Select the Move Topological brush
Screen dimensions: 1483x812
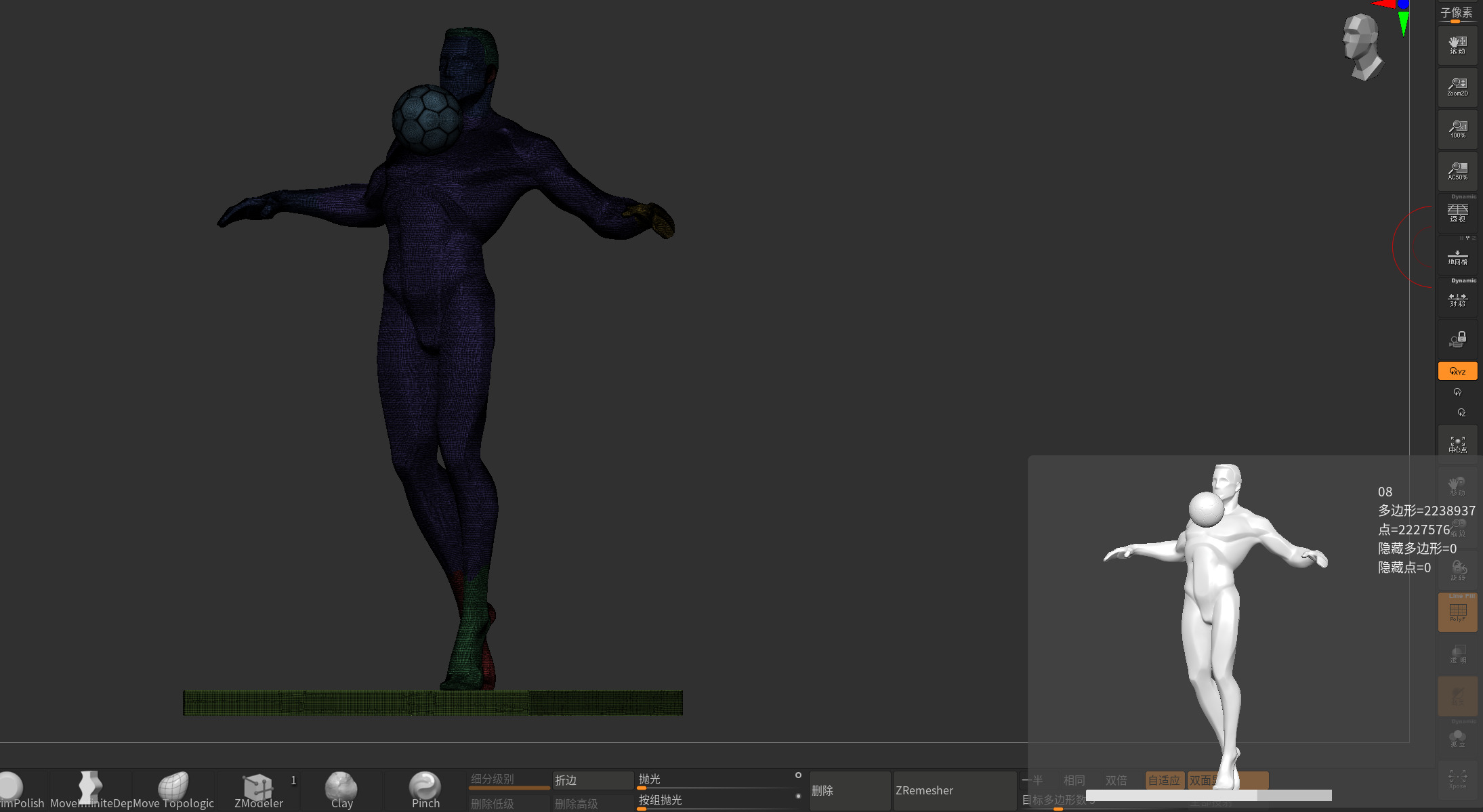[173, 790]
